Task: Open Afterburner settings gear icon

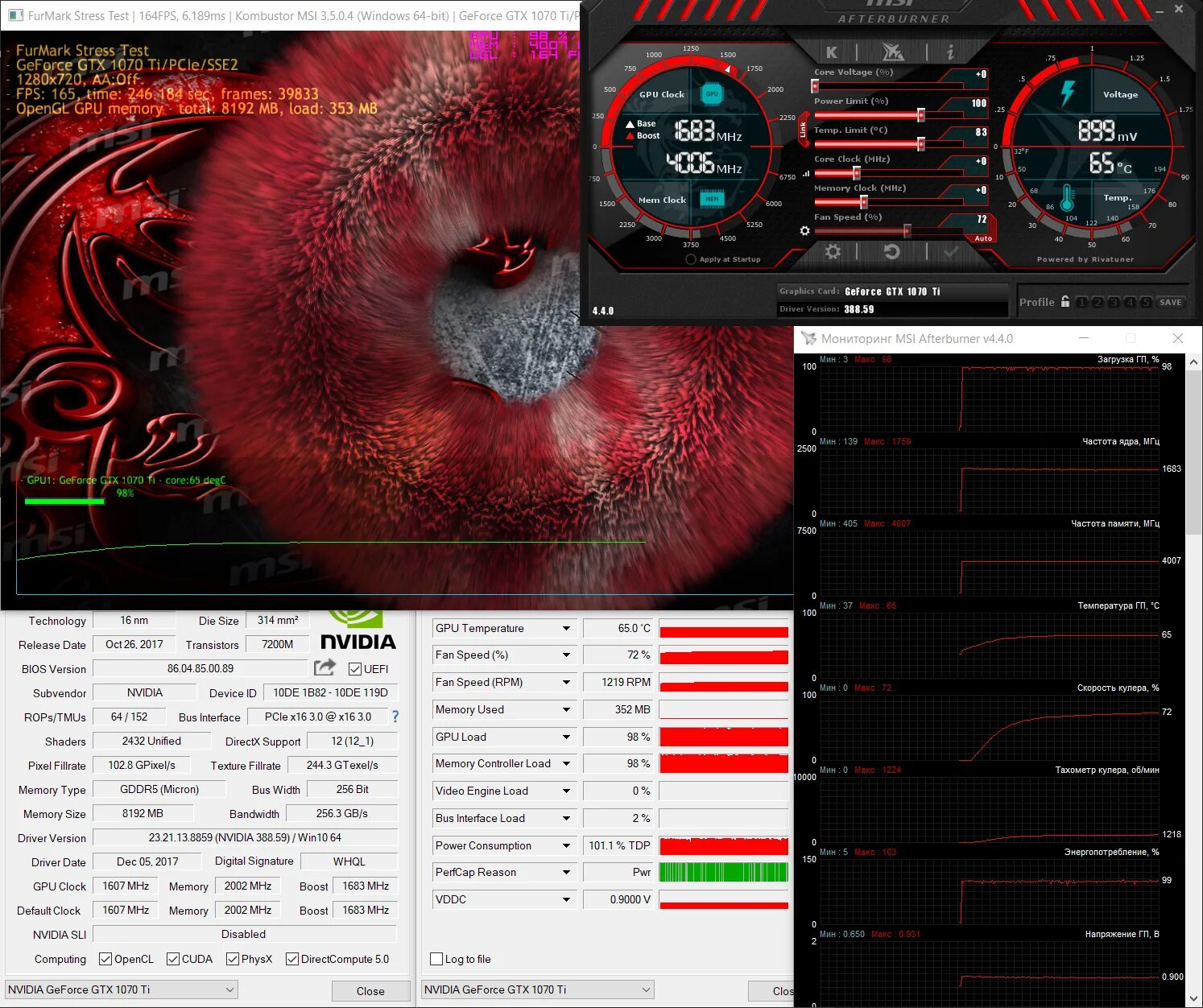Action: click(833, 251)
